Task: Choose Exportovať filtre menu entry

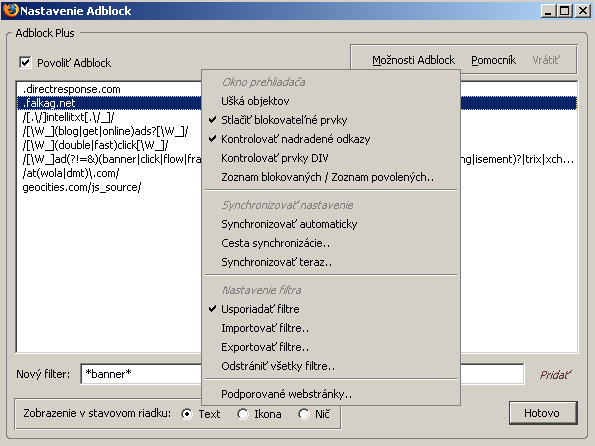Action: (331, 347)
